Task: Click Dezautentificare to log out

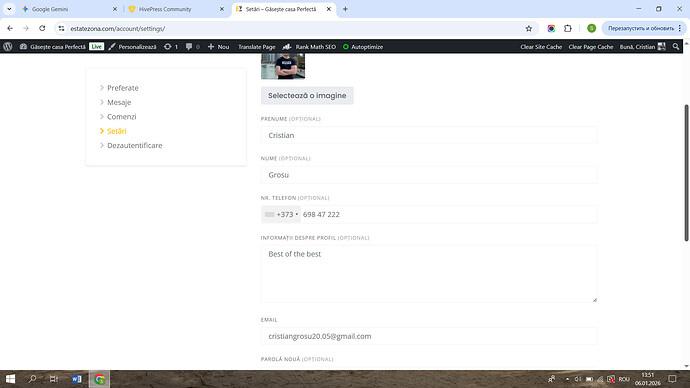Action: pos(135,145)
